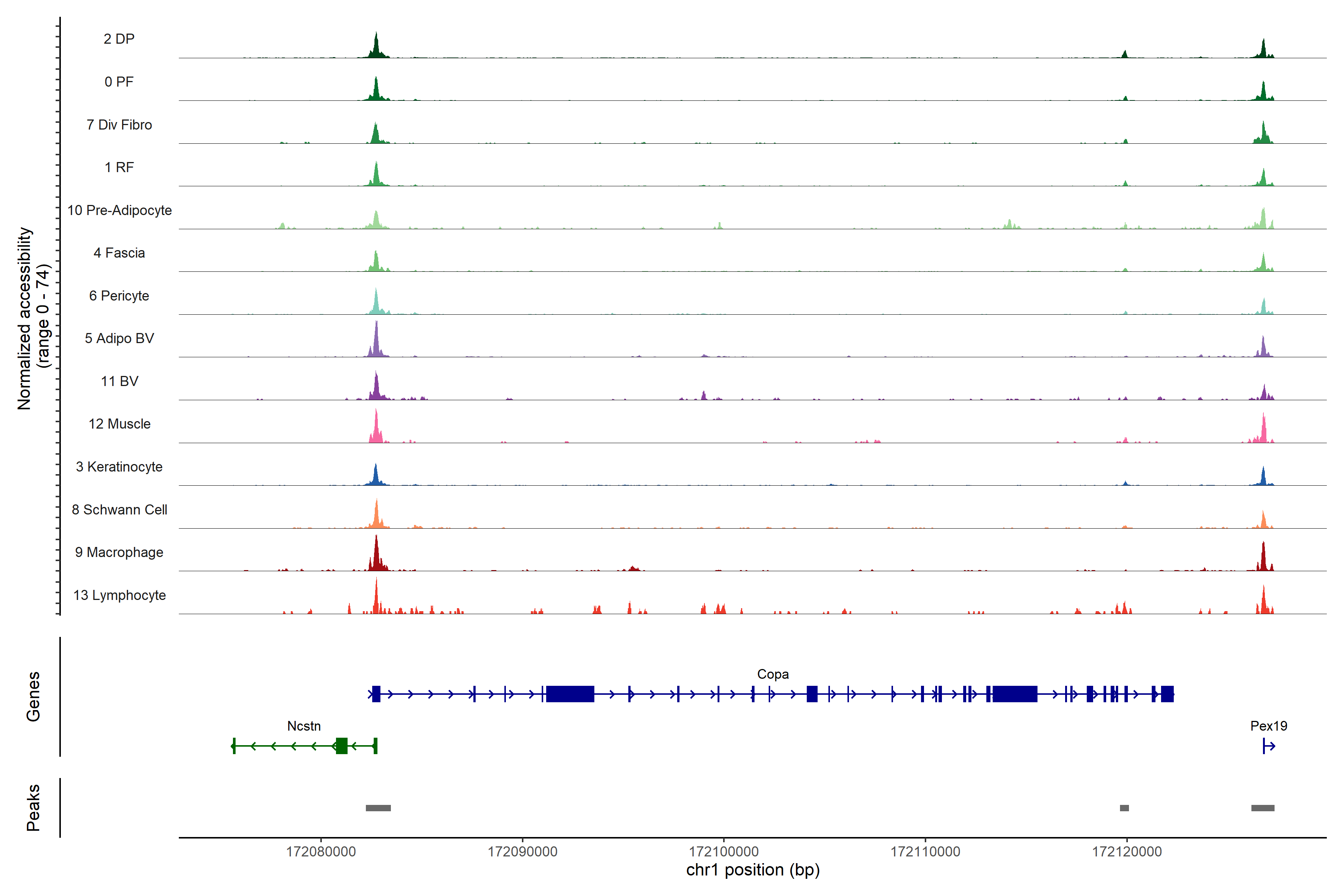This screenshot has width=1344, height=896.
Task: Click the Ncstn gene label
Action: coord(304,726)
